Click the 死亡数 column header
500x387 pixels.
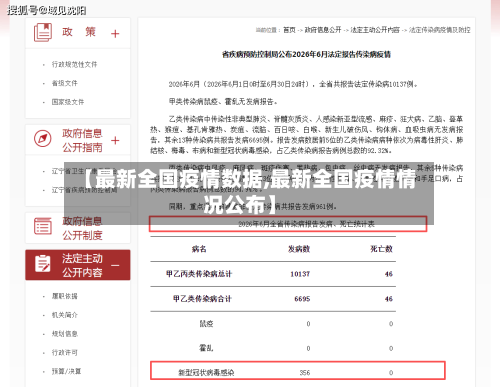tap(381, 249)
